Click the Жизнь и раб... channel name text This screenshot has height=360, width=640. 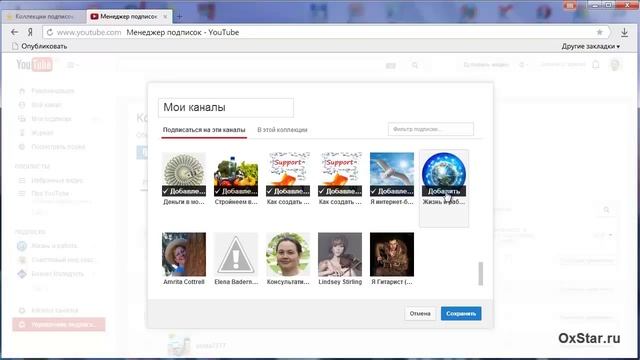pyautogui.click(x=444, y=202)
